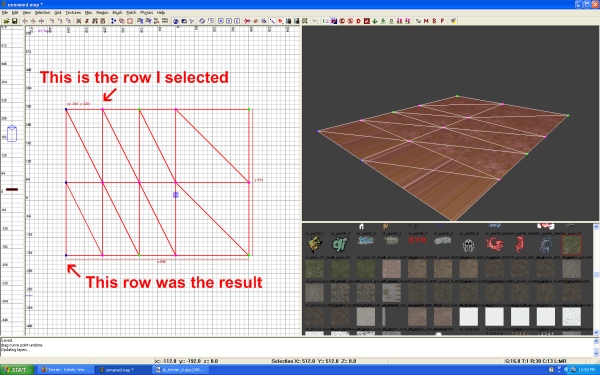Click the texture browser vertical scrollbar handle
The width and height of the screenshot is (600, 375).
[x=596, y=275]
